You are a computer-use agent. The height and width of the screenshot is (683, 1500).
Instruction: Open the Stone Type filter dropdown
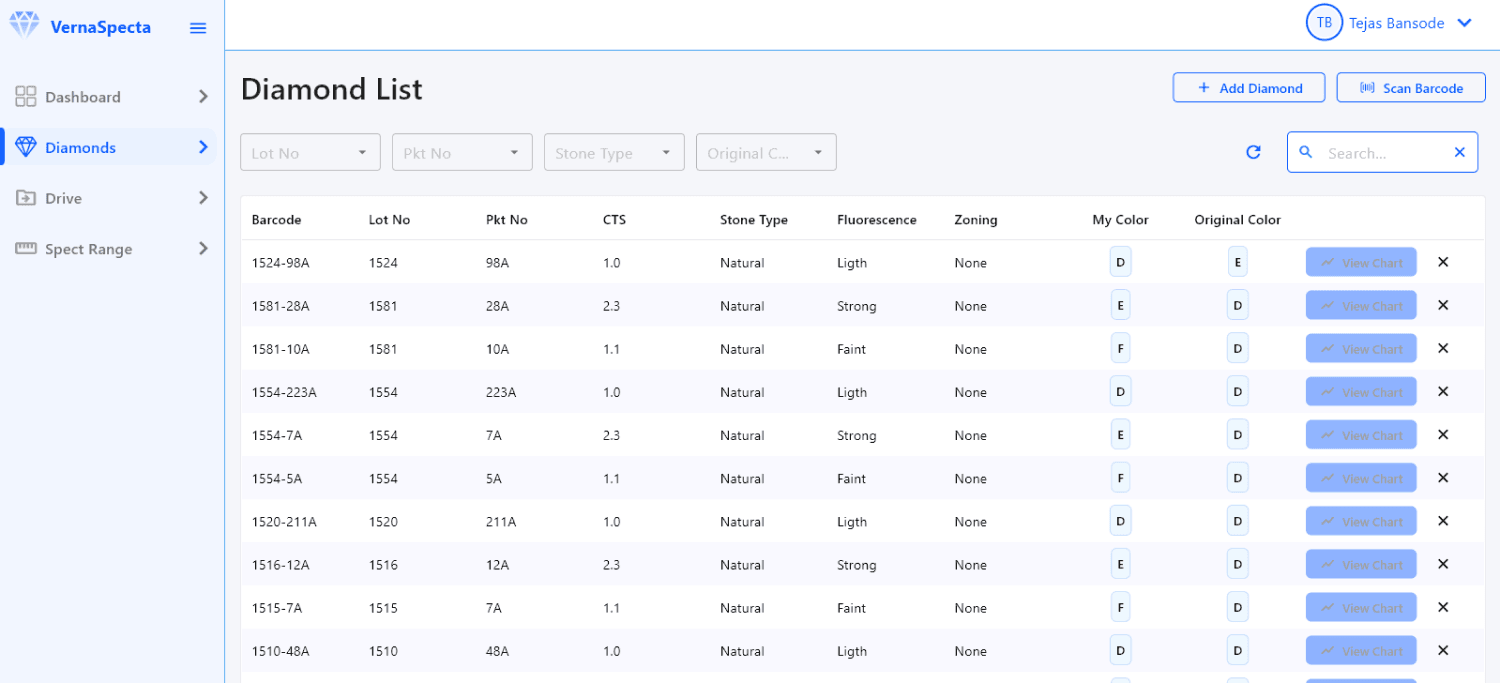[x=614, y=152]
